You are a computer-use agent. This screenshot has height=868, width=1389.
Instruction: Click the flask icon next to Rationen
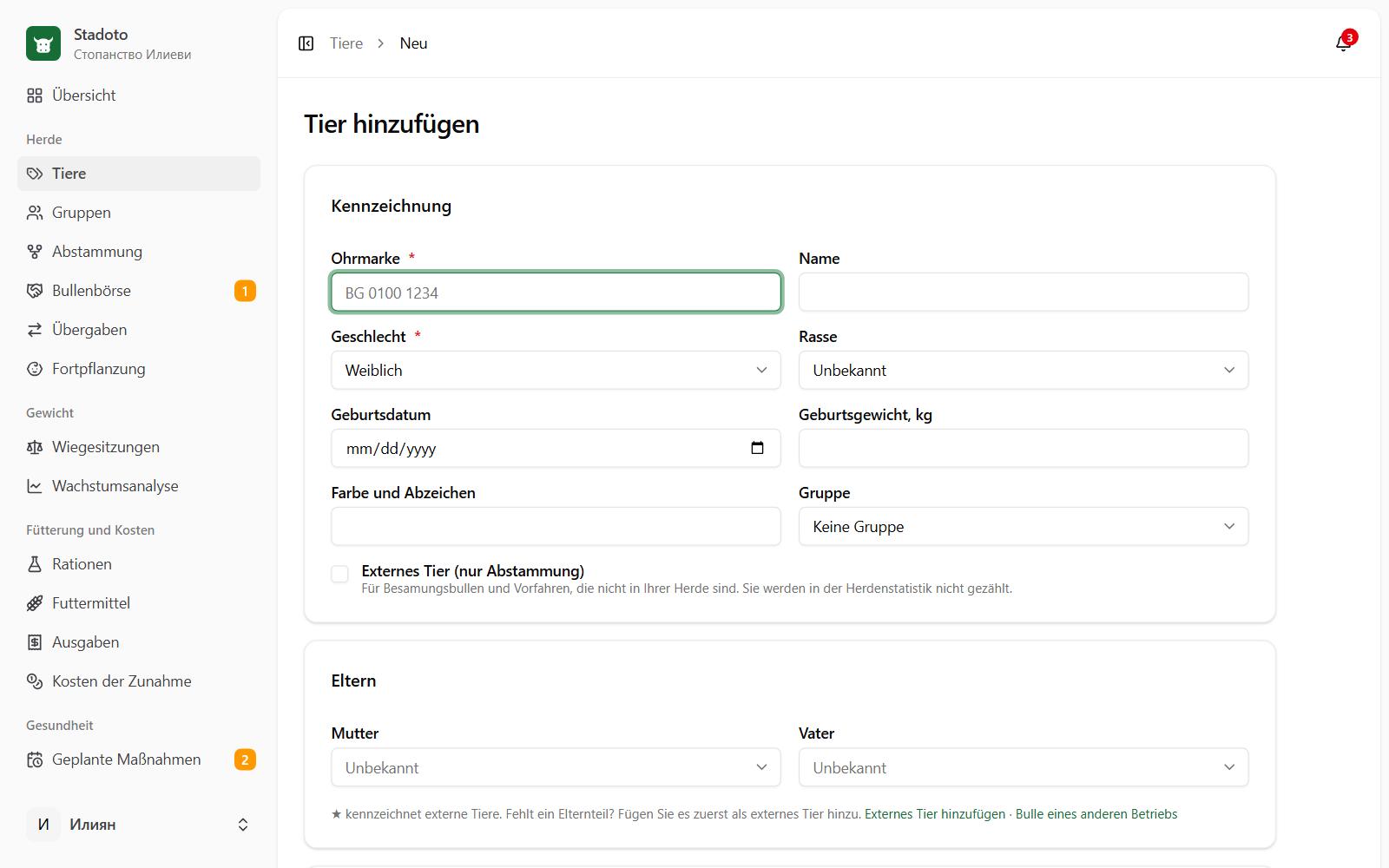[35, 564]
